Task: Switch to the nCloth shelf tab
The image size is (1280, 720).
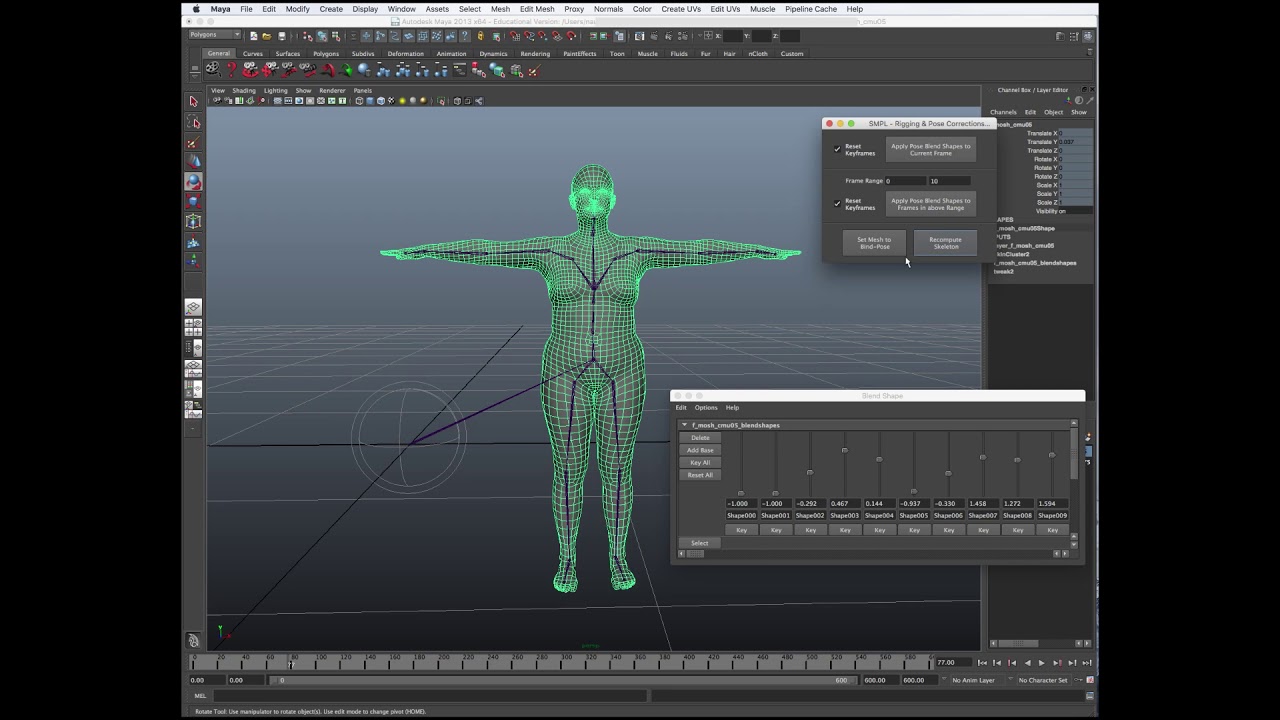Action: [x=758, y=54]
